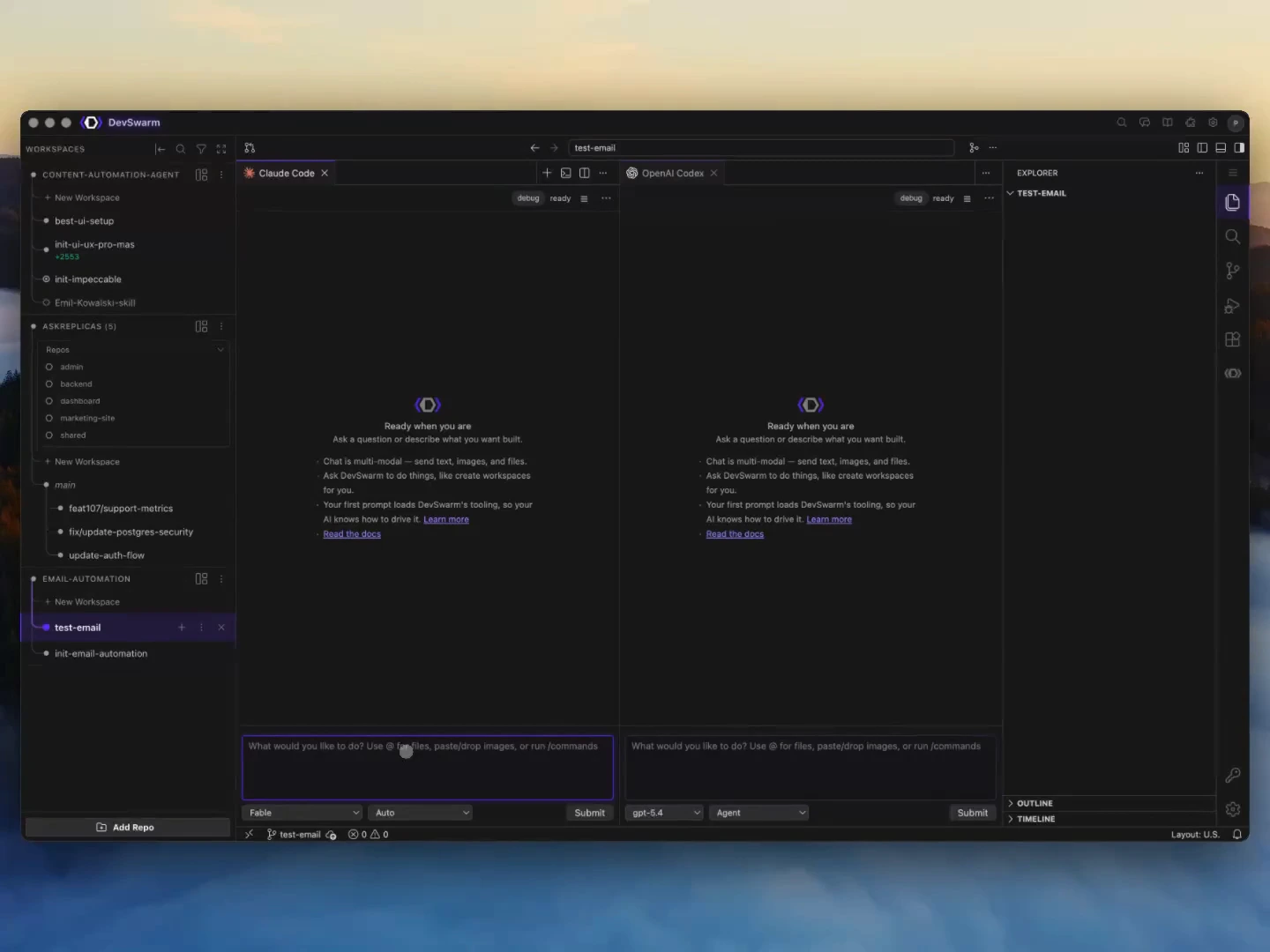Expand the OUTLINE section
This screenshot has height=952, width=1270.
tap(1035, 803)
